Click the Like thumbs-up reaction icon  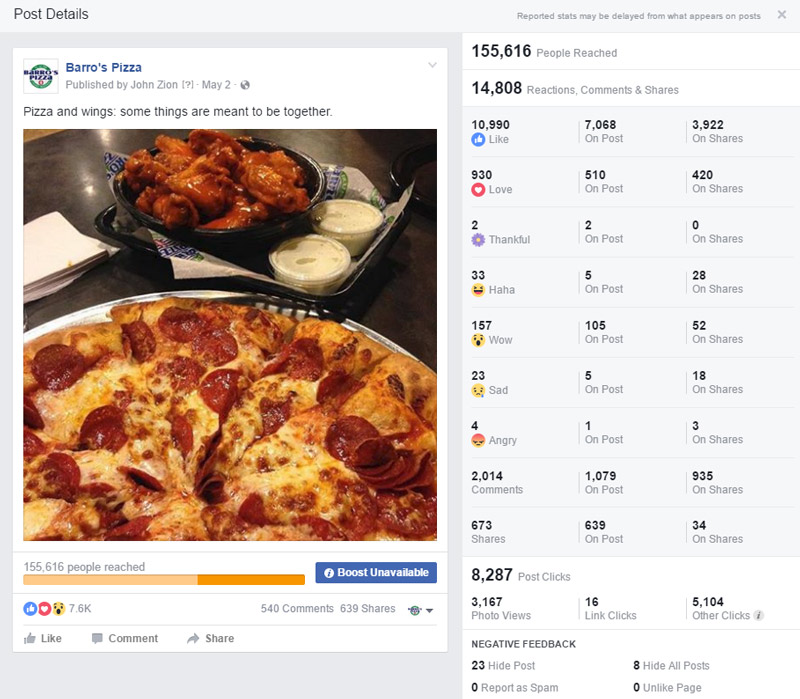click(x=478, y=141)
